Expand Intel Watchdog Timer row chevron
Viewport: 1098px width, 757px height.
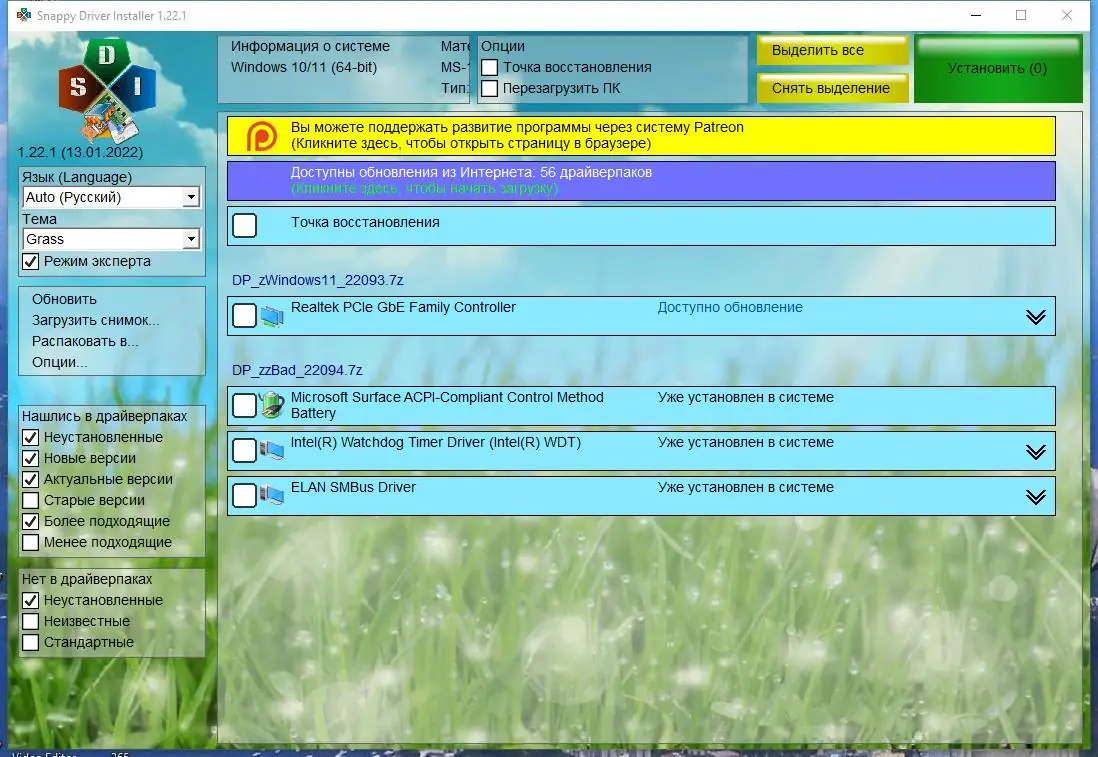point(1036,452)
